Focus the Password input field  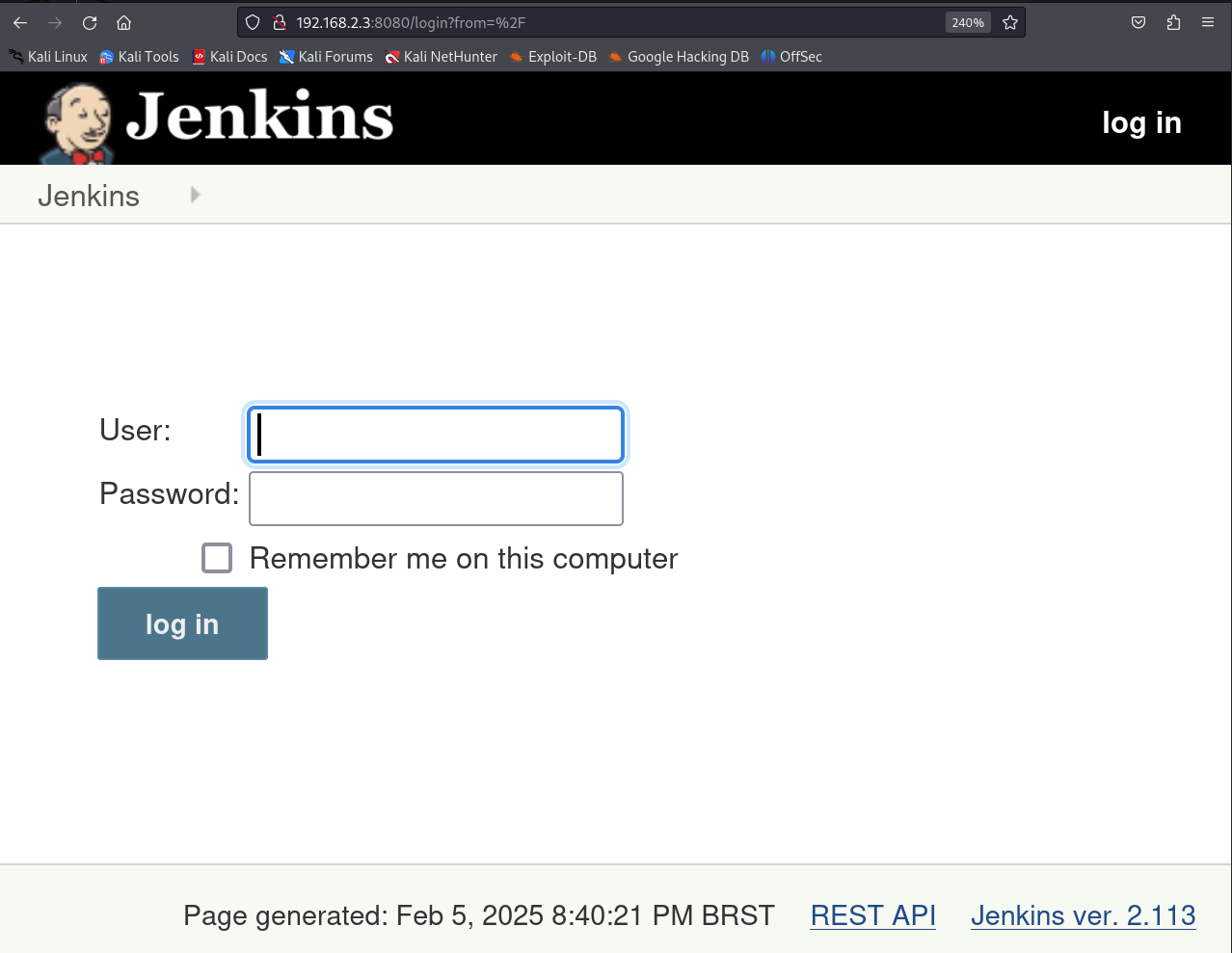point(436,498)
